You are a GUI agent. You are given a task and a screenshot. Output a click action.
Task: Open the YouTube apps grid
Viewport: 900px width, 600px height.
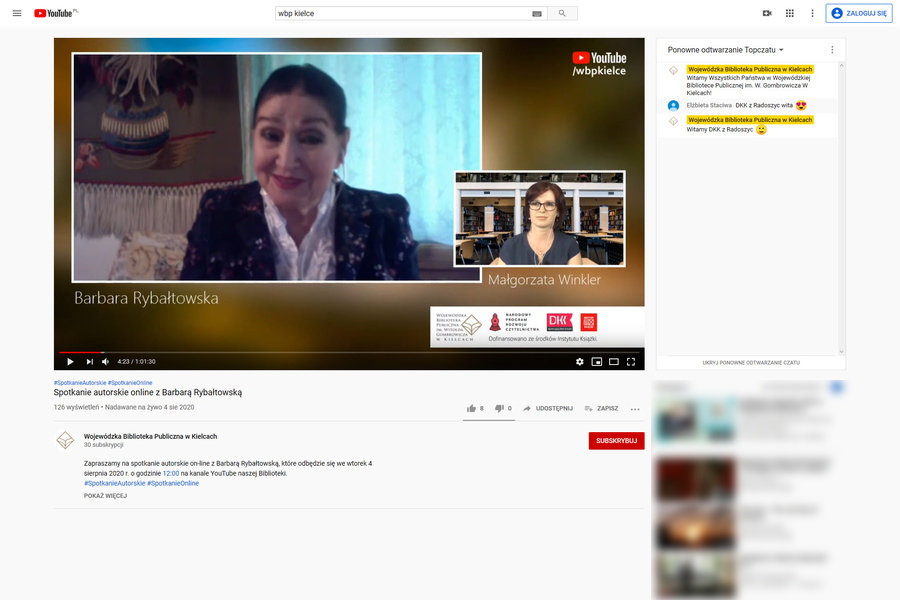point(790,13)
